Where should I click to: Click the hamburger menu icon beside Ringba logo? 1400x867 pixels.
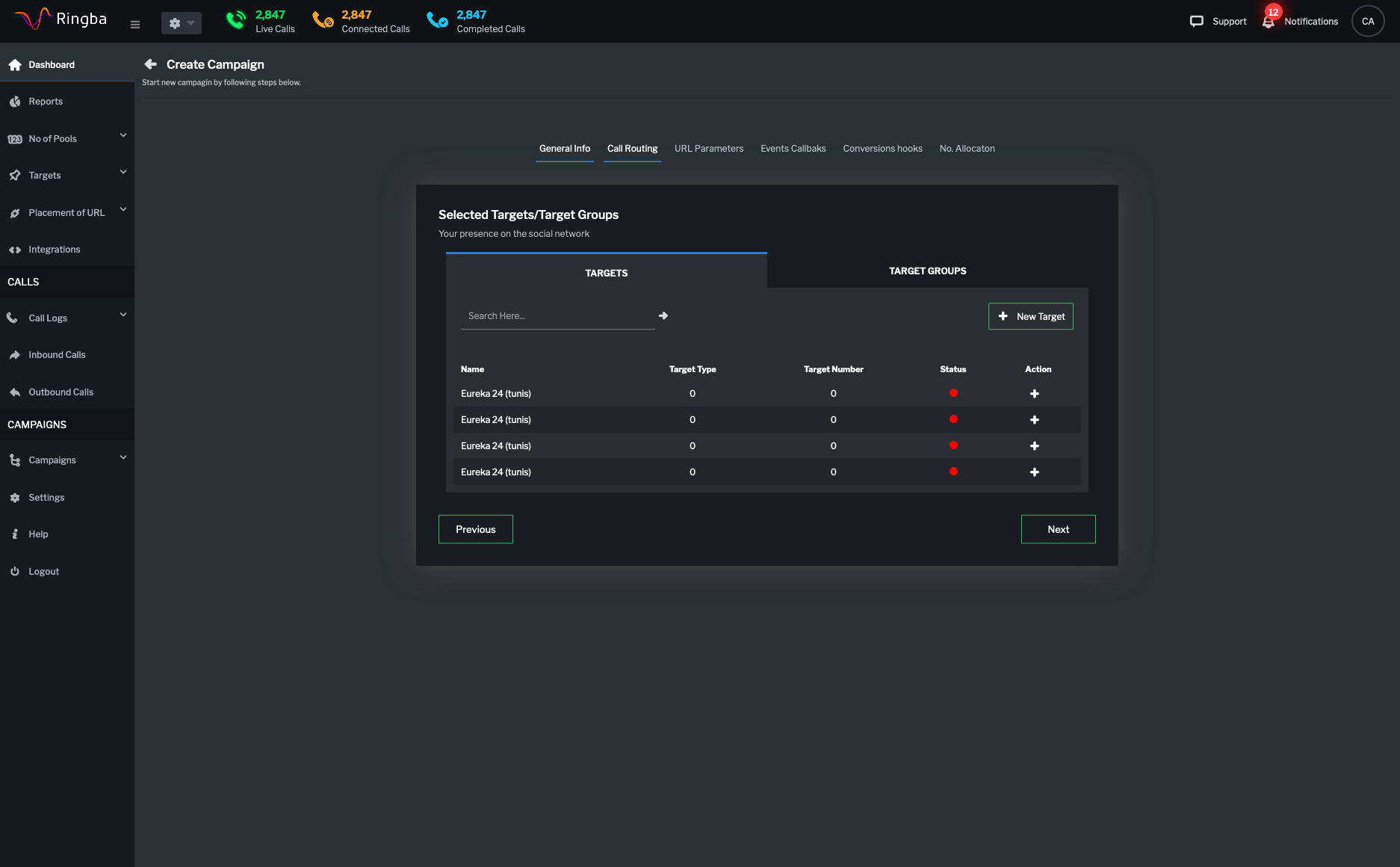tap(135, 24)
